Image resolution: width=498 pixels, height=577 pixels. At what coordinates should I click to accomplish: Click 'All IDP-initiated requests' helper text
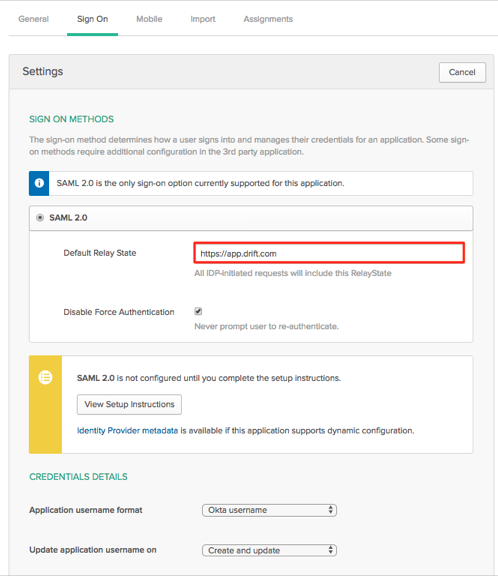point(293,273)
